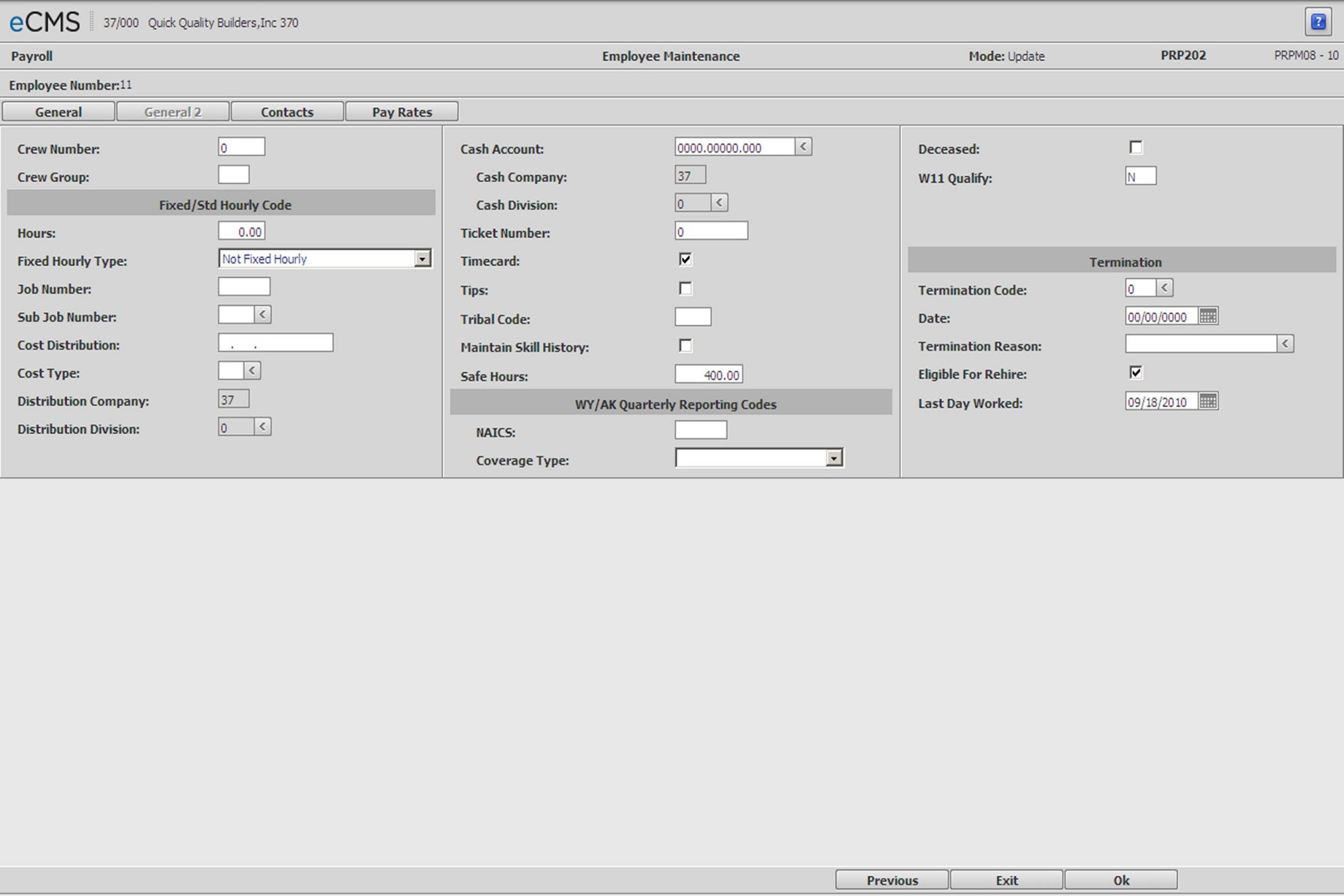This screenshot has height=896, width=1344.
Task: Switch to the General tab
Action: pyautogui.click(x=58, y=112)
